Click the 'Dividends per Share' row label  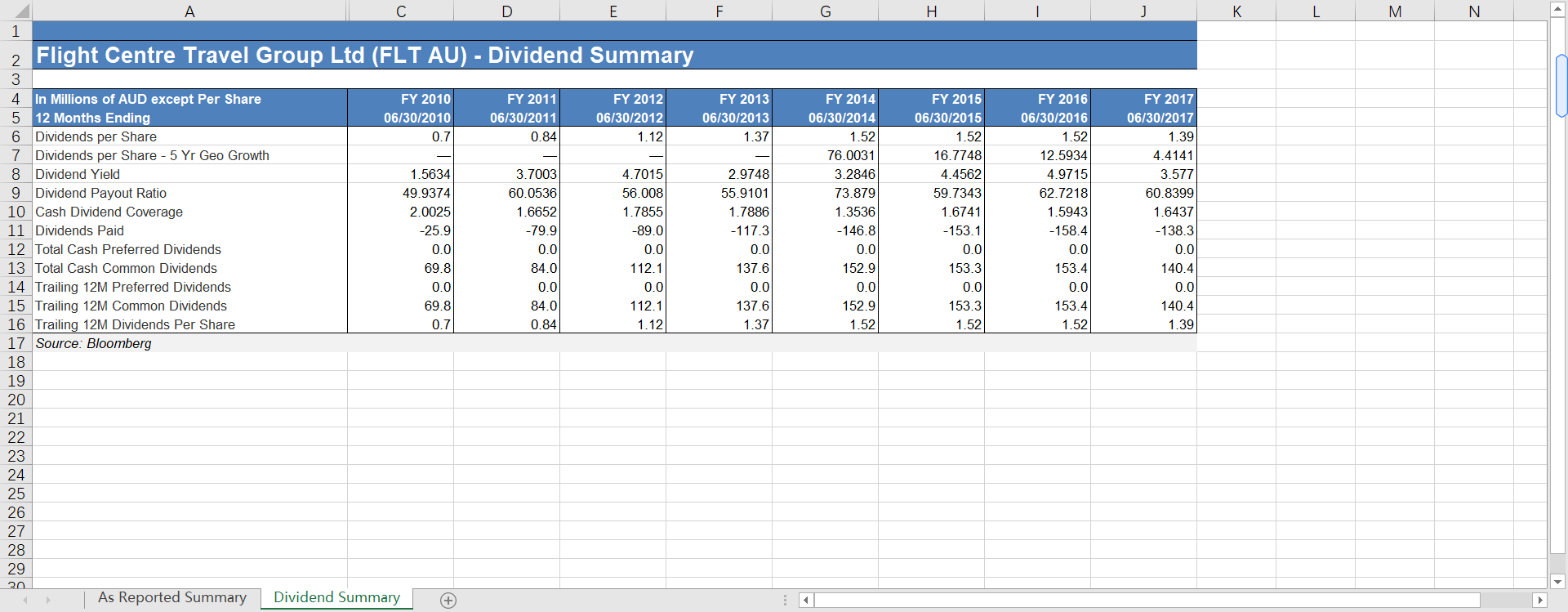point(189,136)
